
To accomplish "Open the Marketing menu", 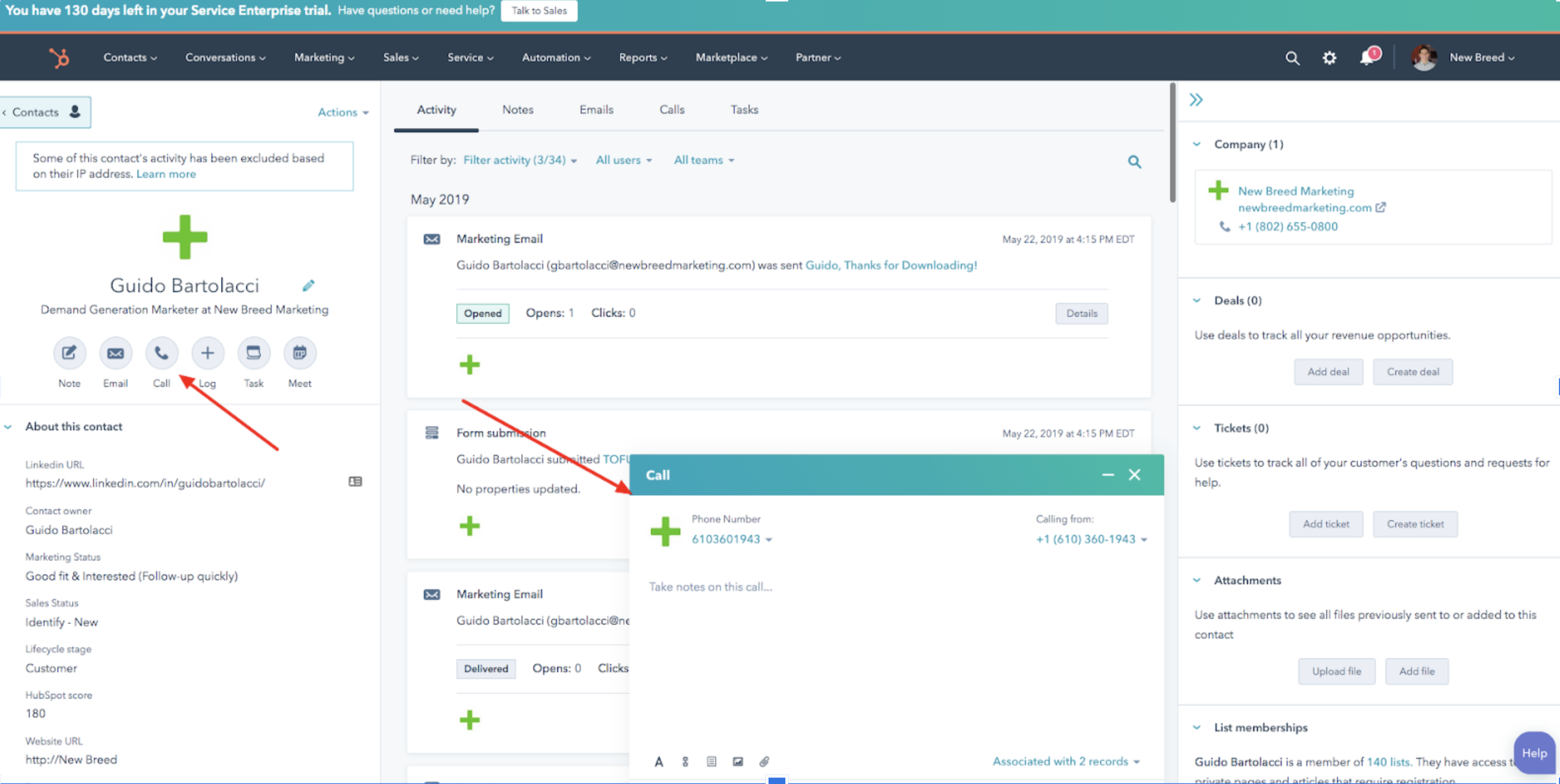I will coord(324,58).
